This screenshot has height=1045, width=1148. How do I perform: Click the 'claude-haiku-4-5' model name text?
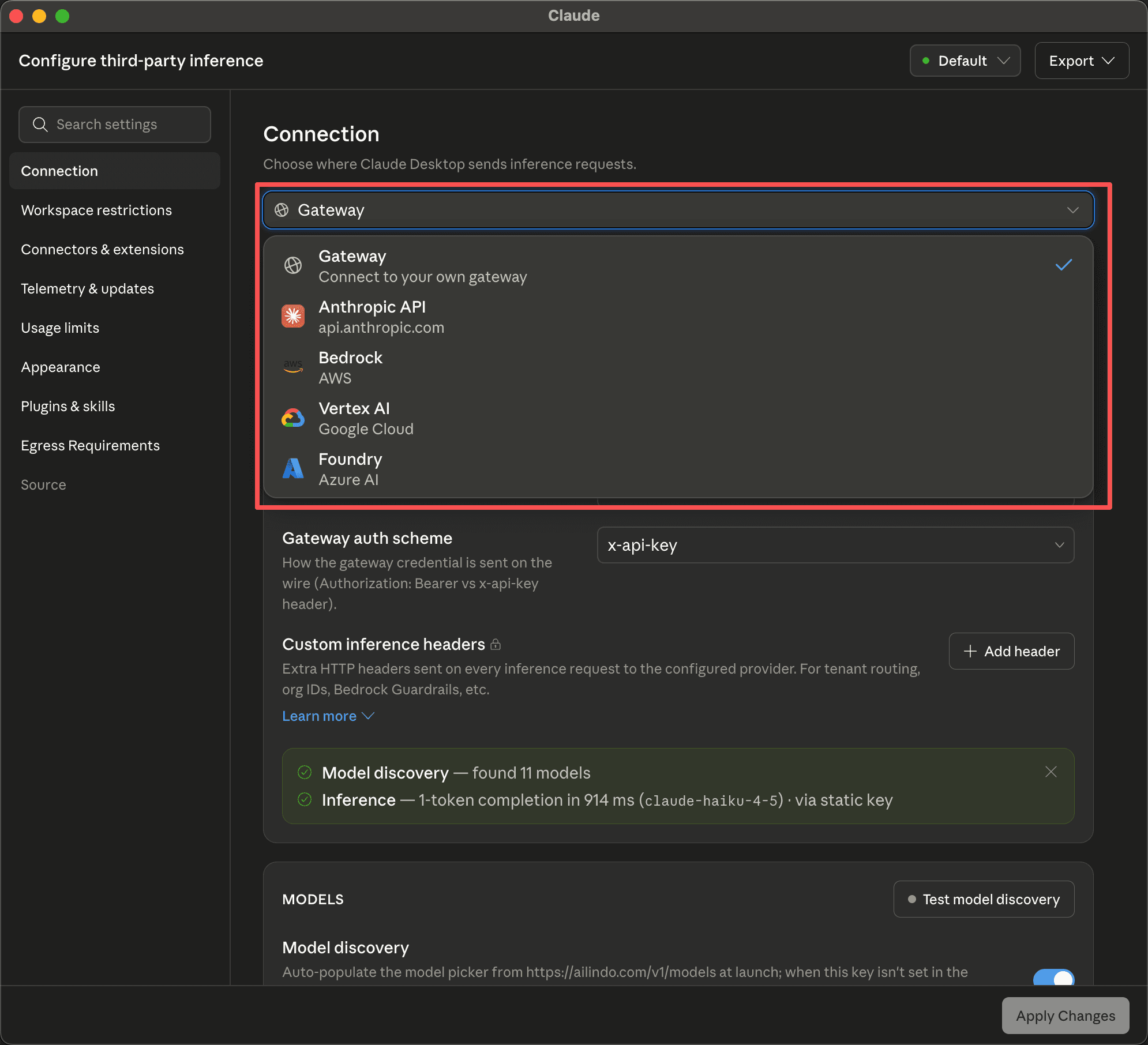point(711,800)
